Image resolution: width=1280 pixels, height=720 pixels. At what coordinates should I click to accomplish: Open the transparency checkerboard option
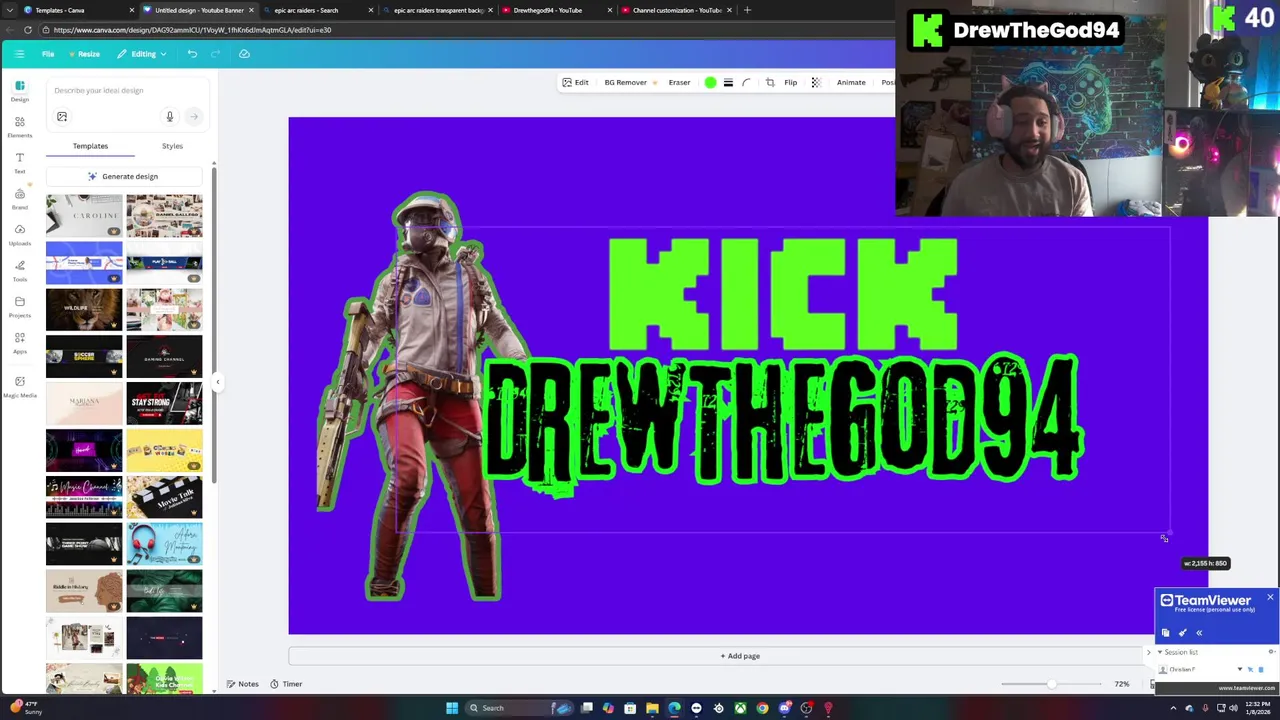816,83
